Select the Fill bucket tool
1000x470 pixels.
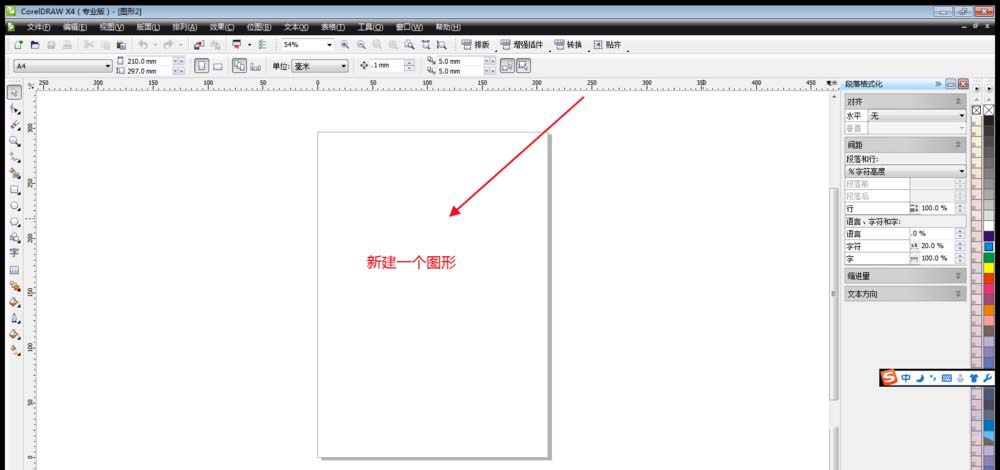(15, 334)
